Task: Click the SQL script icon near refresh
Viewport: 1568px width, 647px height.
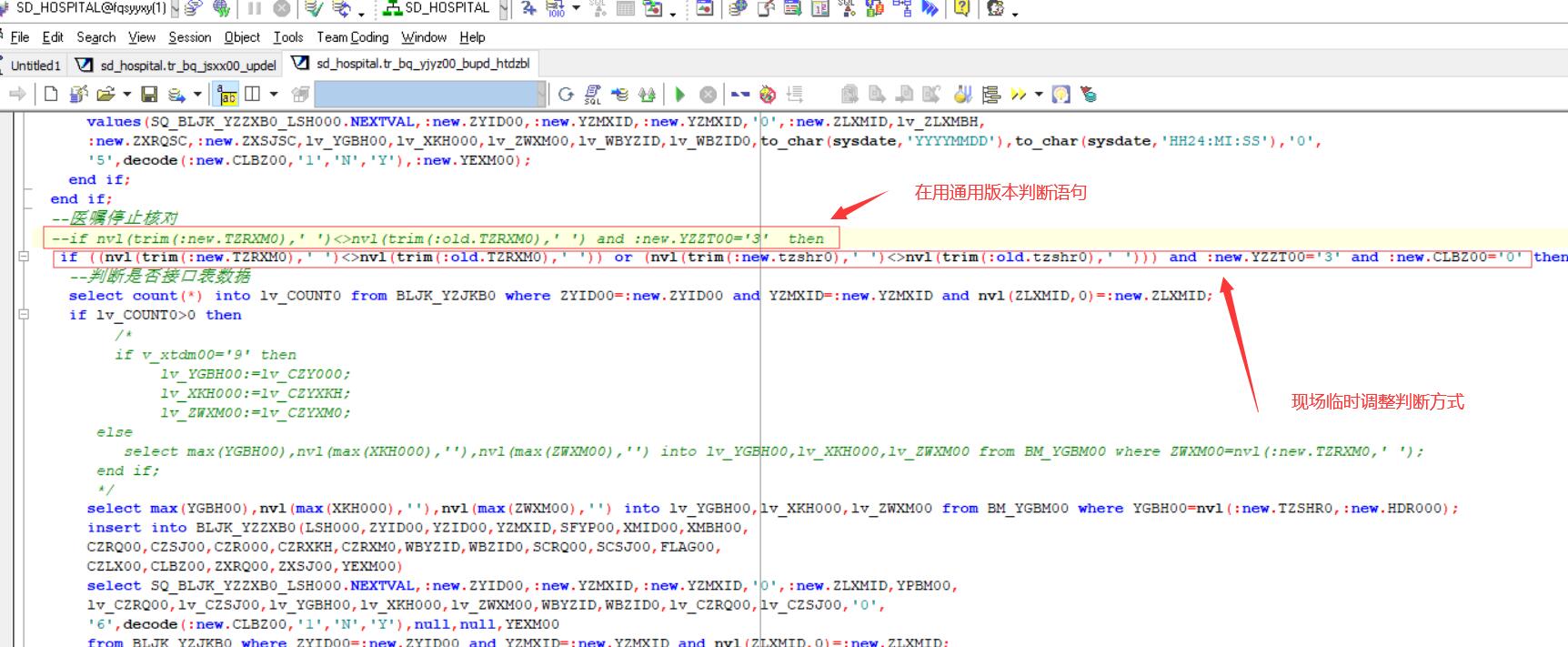Action: point(593,94)
